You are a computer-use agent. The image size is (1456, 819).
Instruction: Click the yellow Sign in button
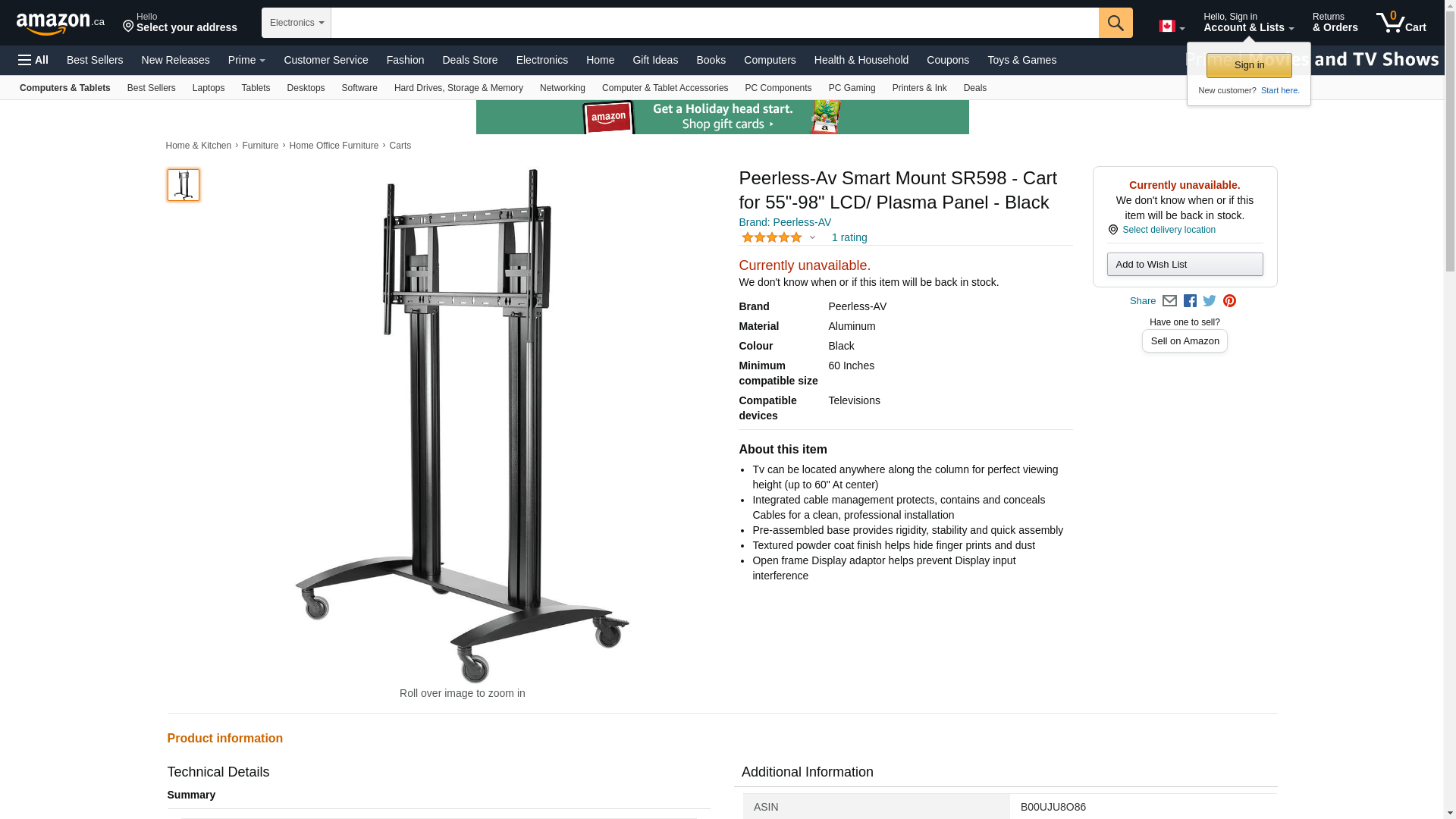click(1249, 65)
